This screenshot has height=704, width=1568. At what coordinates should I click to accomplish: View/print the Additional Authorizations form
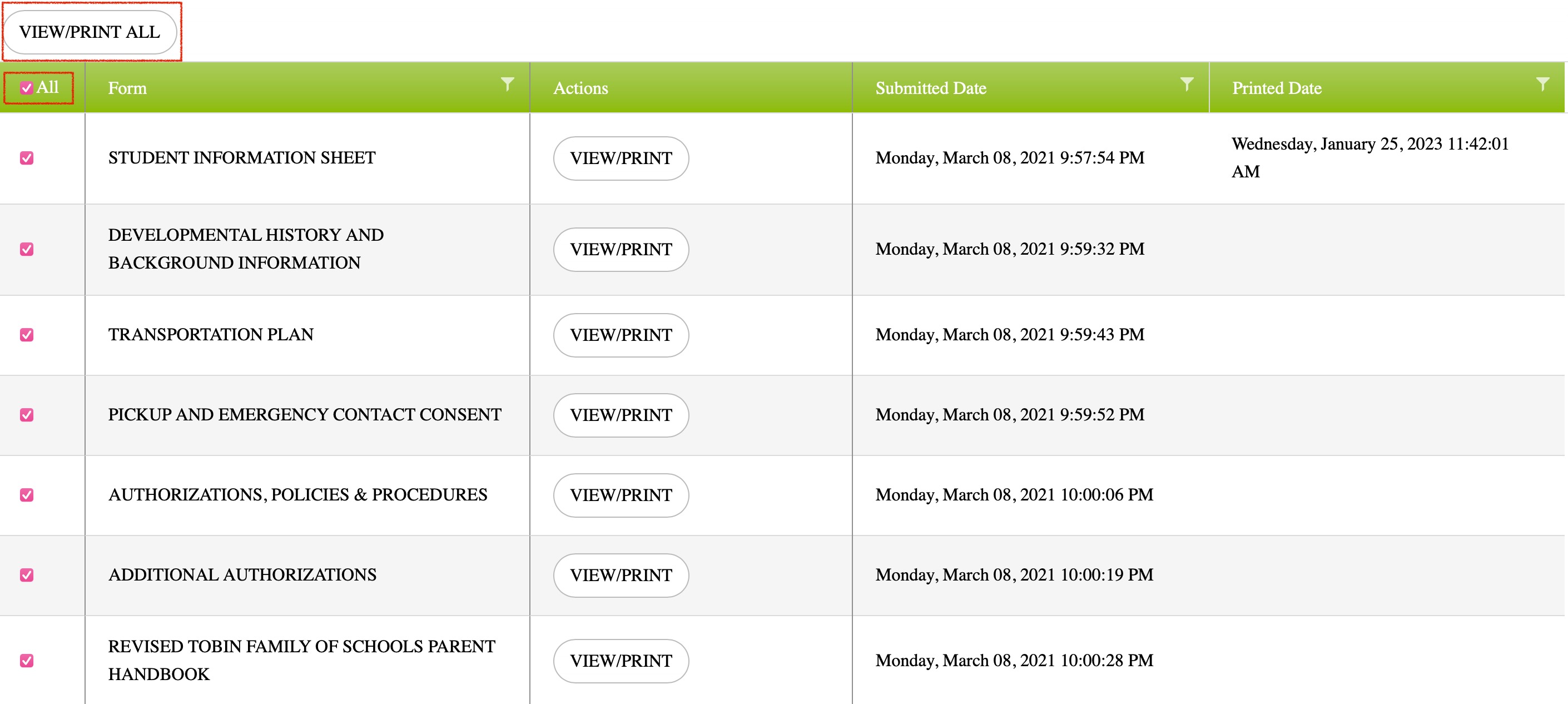point(621,576)
